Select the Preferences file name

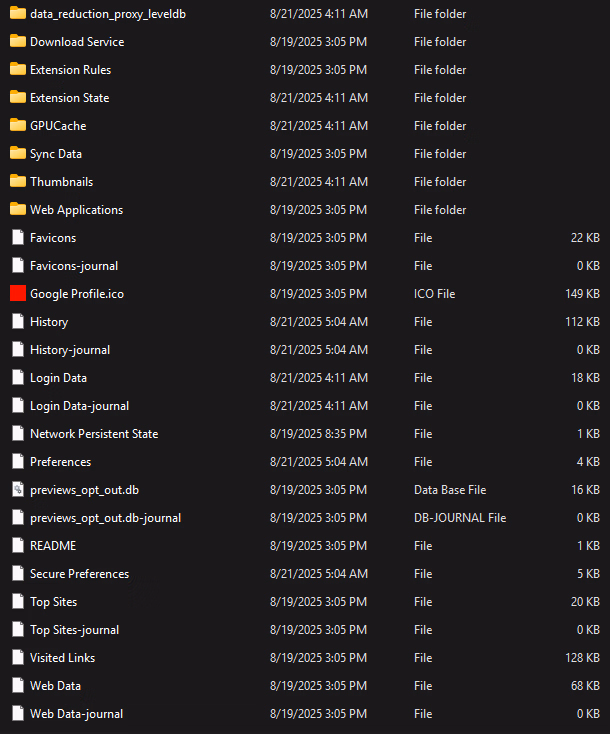60,462
